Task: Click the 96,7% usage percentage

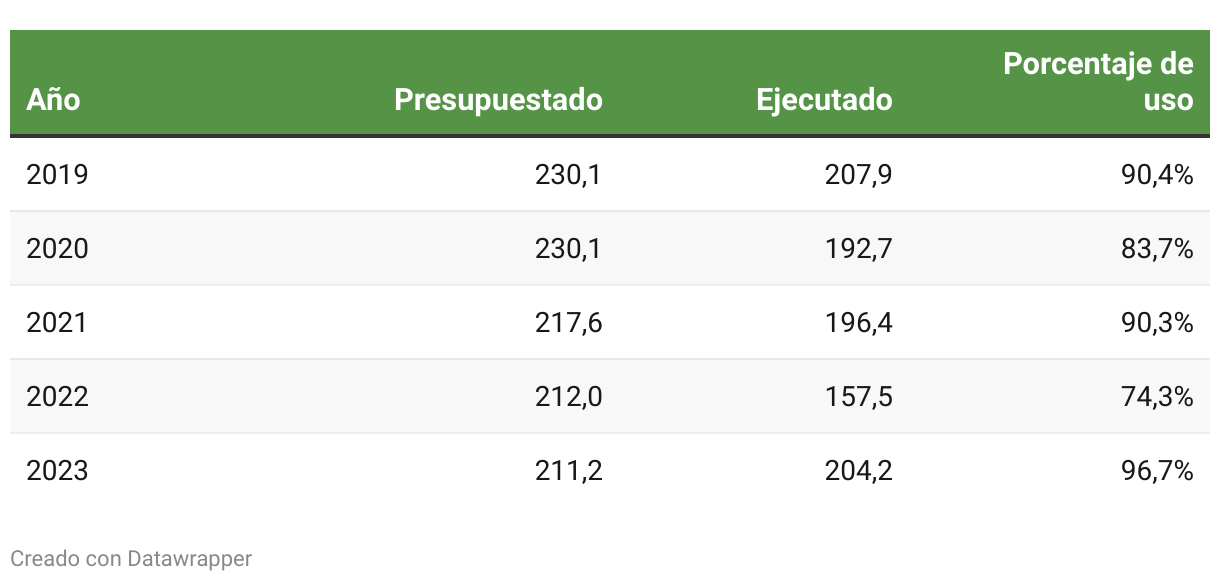Action: (1157, 471)
